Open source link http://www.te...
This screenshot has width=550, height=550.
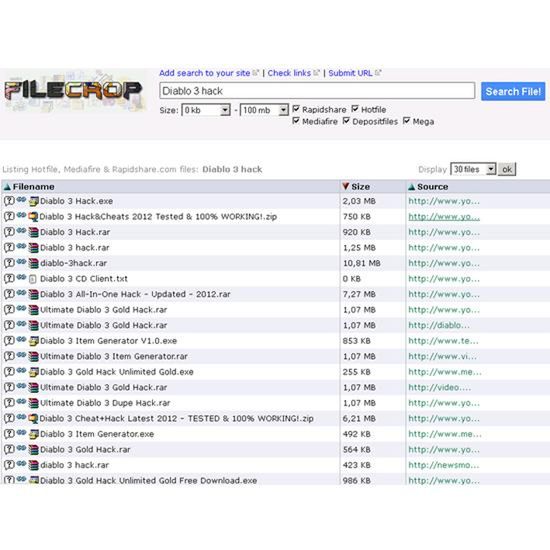point(443,341)
